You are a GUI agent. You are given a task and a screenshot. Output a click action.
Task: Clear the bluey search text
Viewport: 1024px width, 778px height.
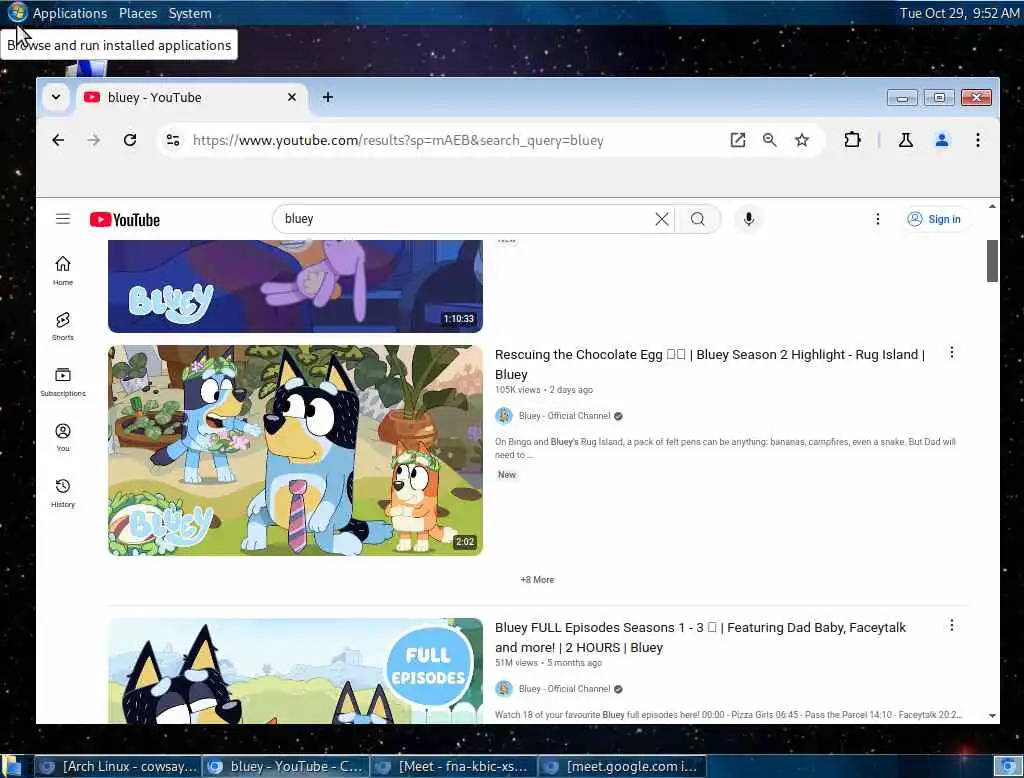(662, 219)
